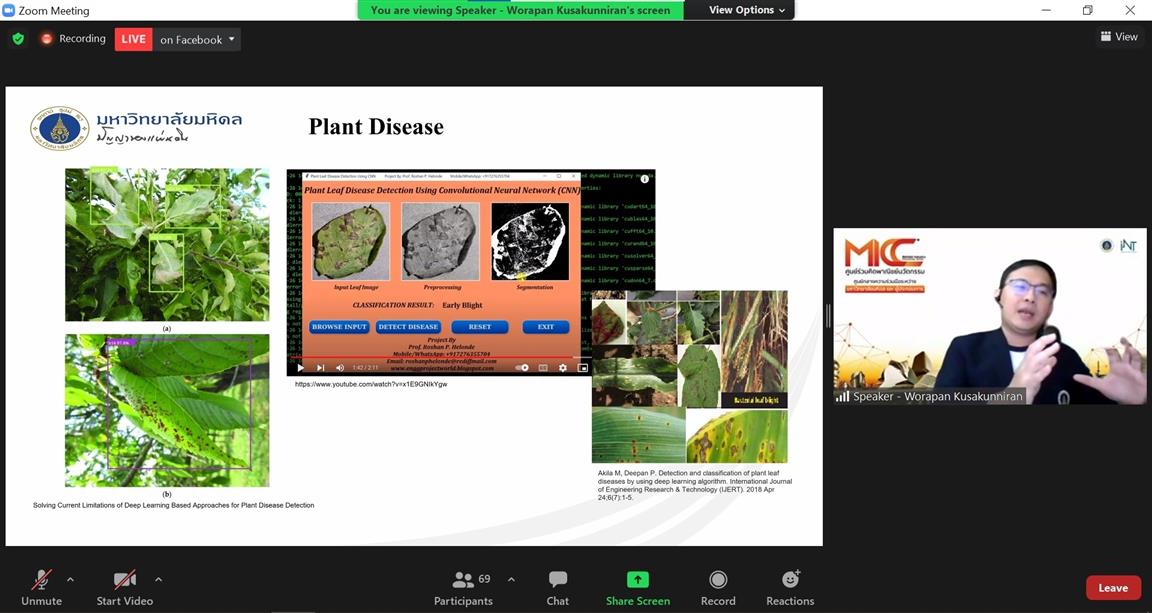Screen dimensions: 1152x613
Task: Expand participants options arrow next to count
Action: click(x=511, y=579)
